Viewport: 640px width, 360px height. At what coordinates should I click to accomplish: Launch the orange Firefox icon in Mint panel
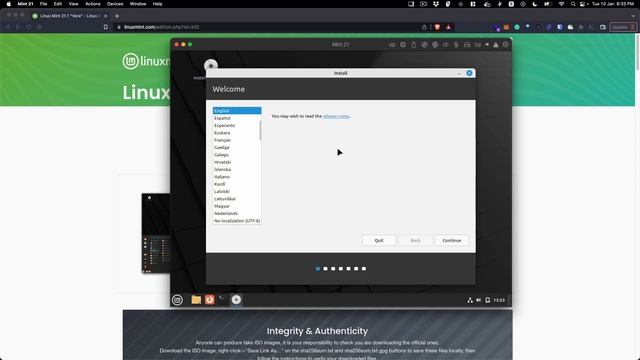(209, 300)
